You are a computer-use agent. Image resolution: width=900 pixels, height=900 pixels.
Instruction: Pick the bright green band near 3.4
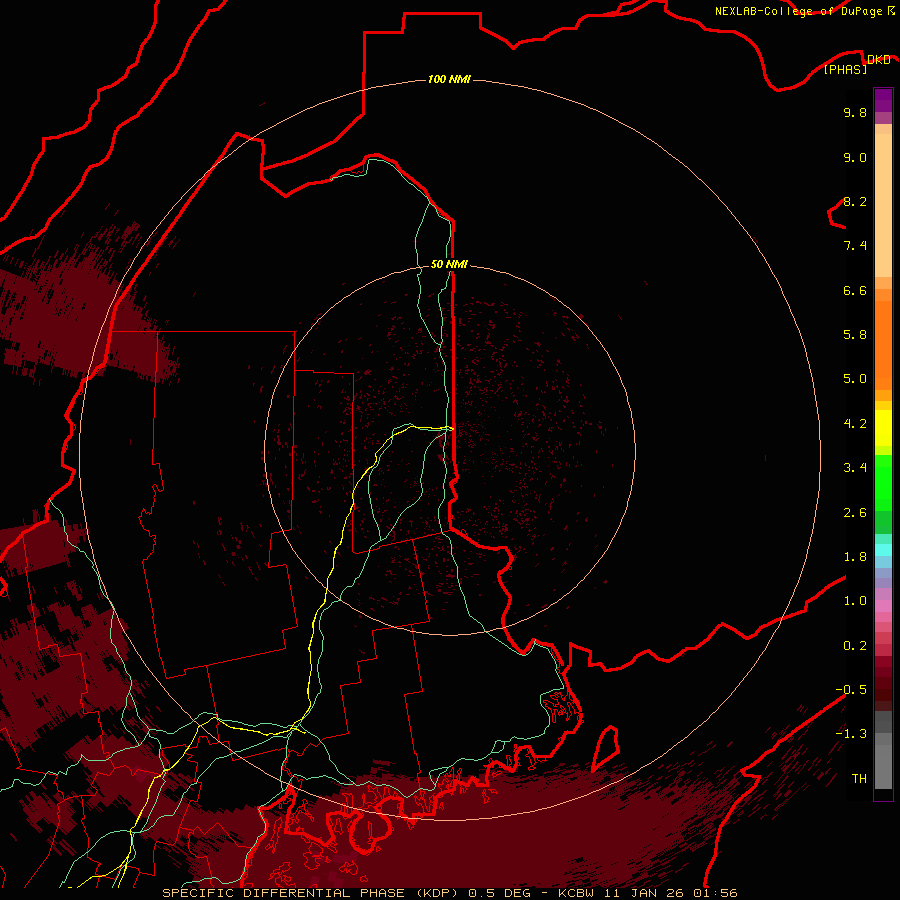(x=883, y=483)
